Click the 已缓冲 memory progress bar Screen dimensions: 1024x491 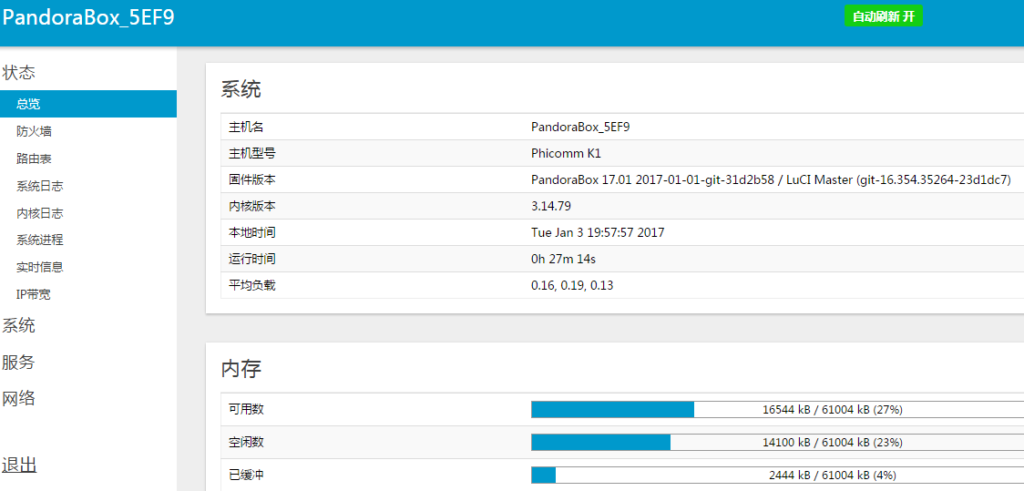tap(777, 475)
